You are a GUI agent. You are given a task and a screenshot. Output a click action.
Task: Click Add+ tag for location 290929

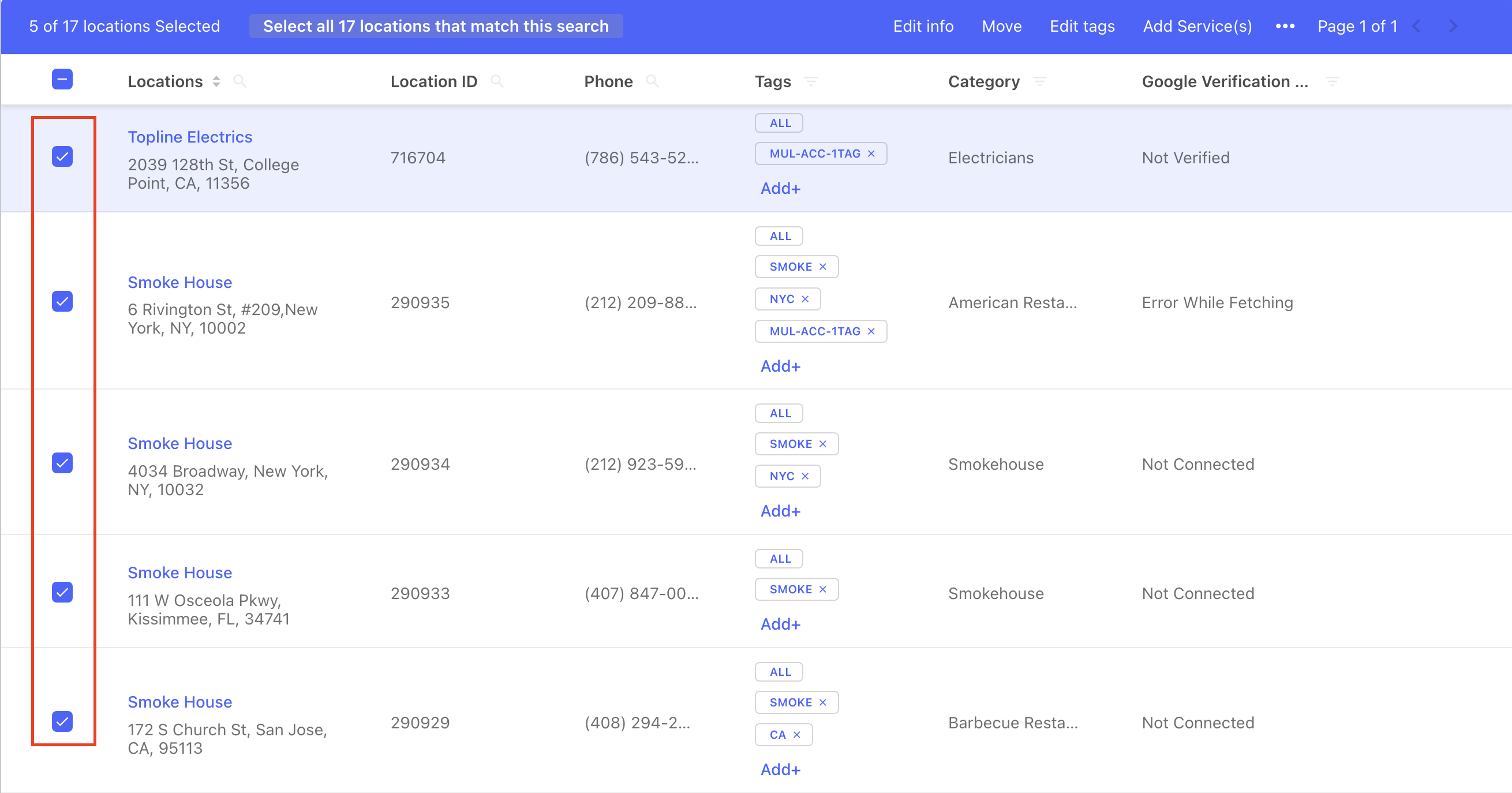click(x=780, y=769)
